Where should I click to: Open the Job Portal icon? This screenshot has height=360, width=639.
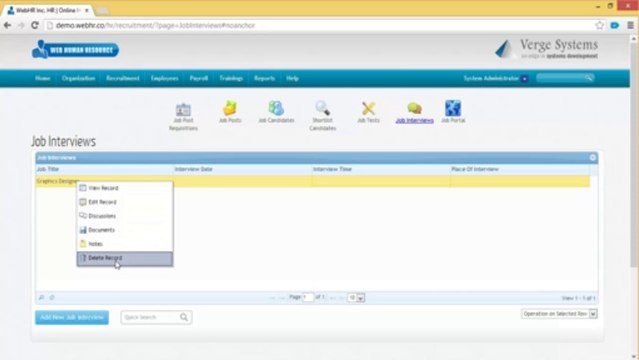coord(453,108)
